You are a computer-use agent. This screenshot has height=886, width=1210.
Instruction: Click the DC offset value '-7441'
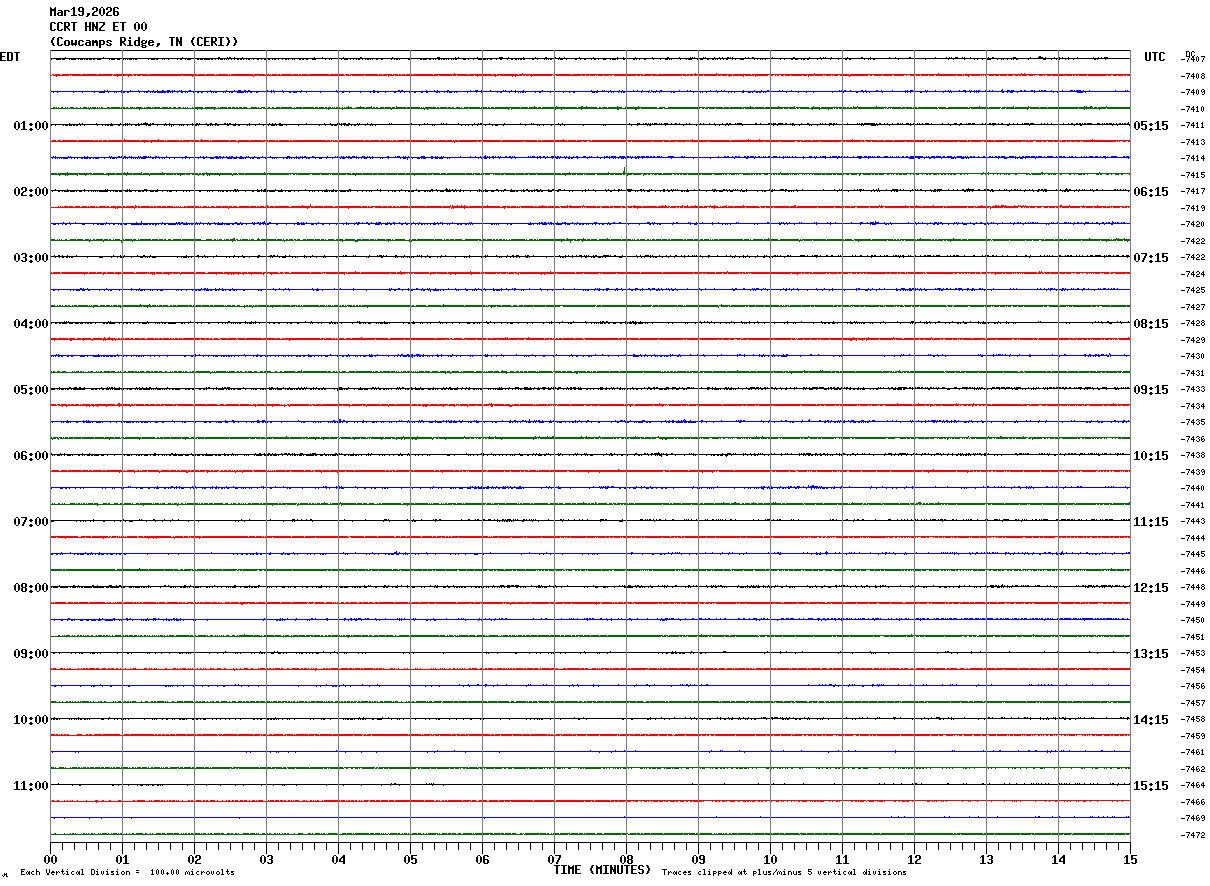click(1193, 505)
